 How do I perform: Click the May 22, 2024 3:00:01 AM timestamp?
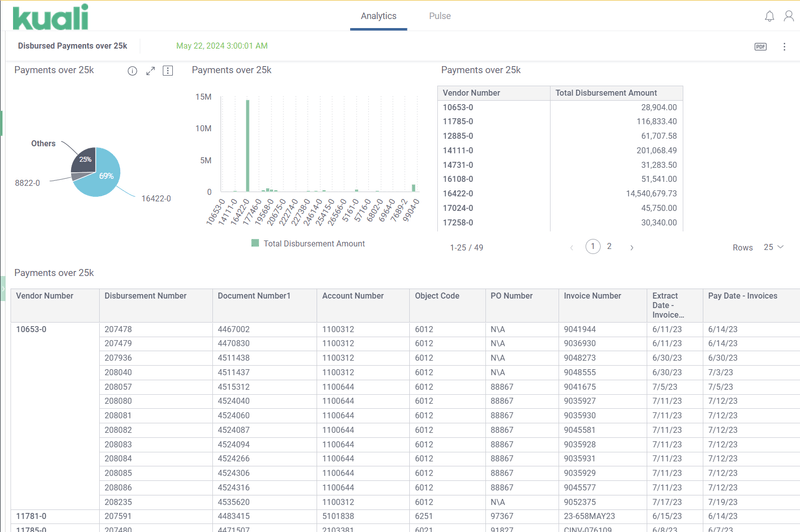pyautogui.click(x=222, y=46)
